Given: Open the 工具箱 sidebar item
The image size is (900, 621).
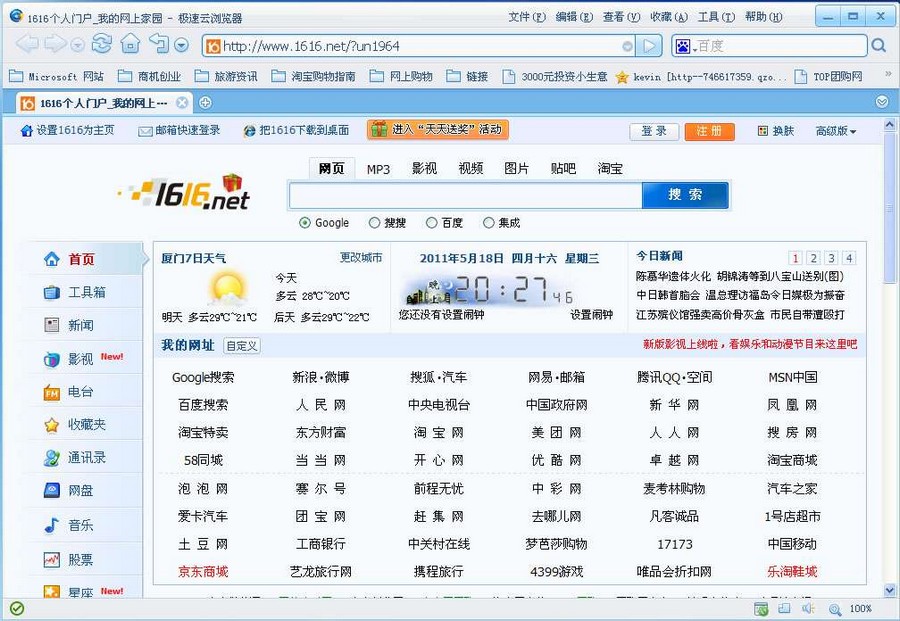Looking at the screenshot, I should pos(84,292).
